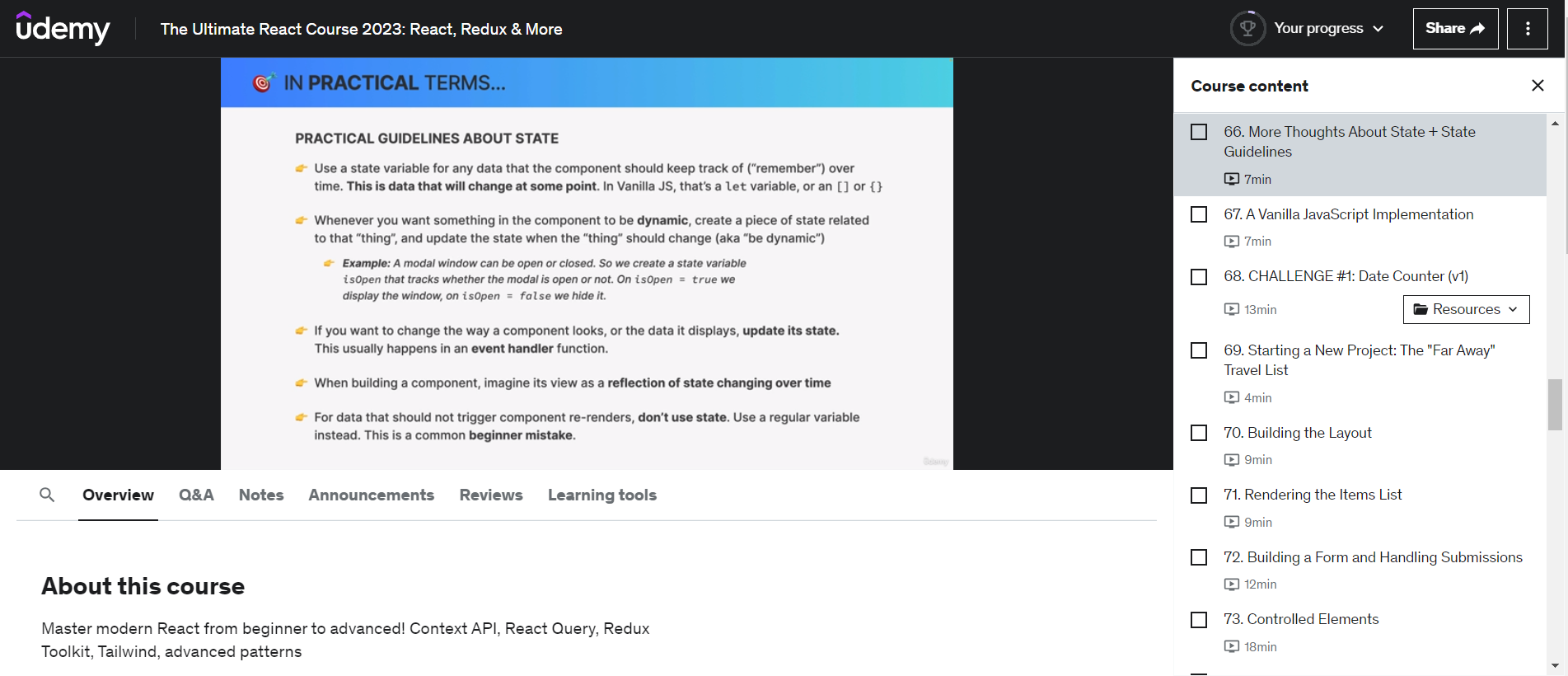The width and height of the screenshot is (1568, 676).
Task: Open the Resources dropdown for lecture 68
Action: pyautogui.click(x=1466, y=309)
